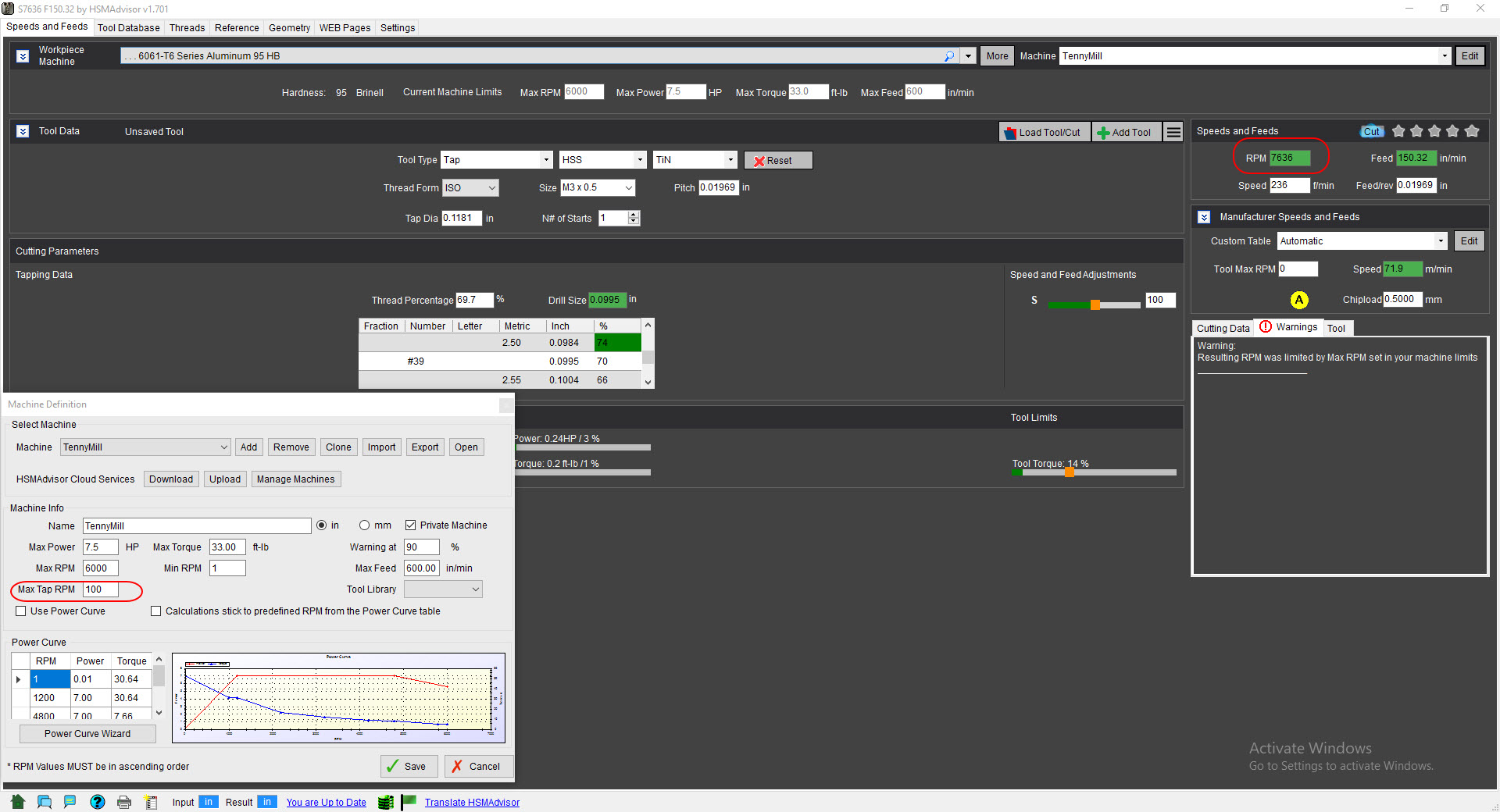Enable the Use Power Curve checkbox
Screen dimensions: 1500x812
click(21, 611)
